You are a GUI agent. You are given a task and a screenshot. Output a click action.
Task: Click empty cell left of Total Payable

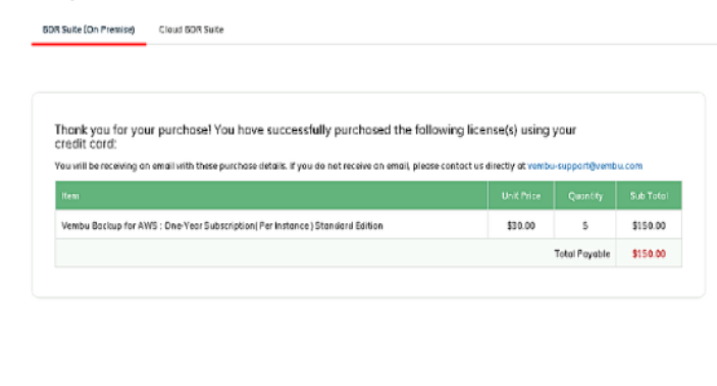[302, 253]
